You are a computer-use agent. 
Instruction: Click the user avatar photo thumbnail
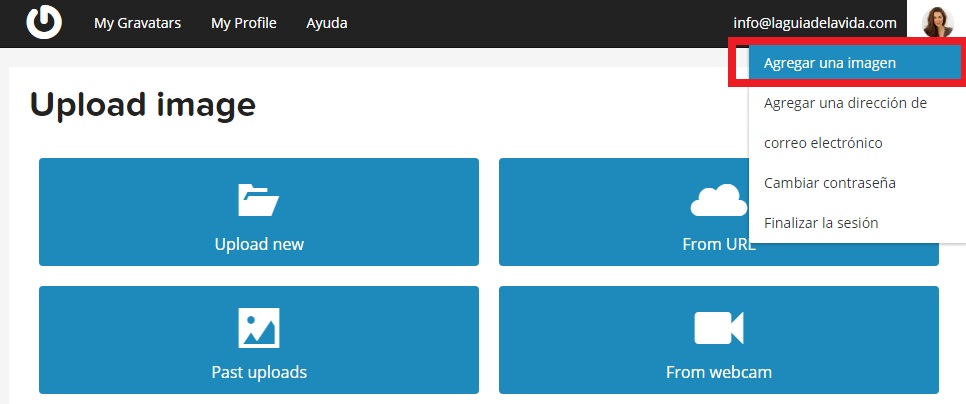tap(937, 22)
